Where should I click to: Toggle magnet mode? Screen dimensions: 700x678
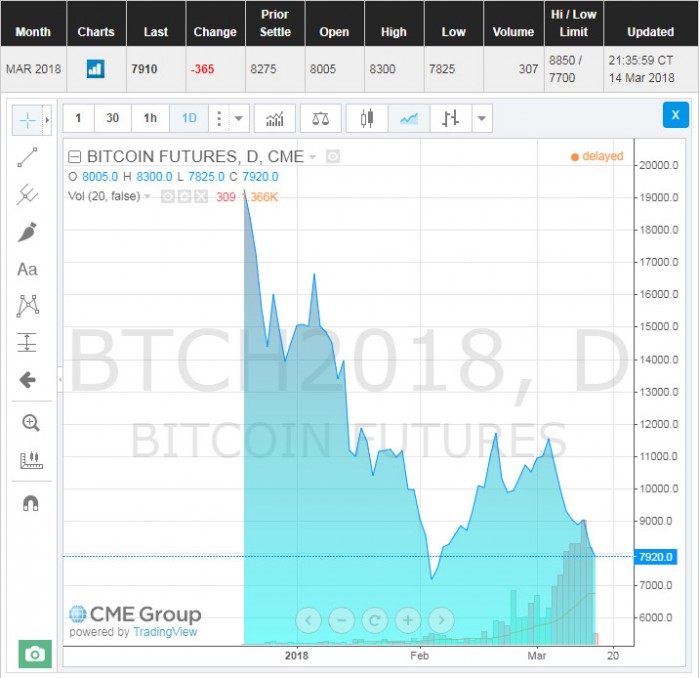(31, 503)
